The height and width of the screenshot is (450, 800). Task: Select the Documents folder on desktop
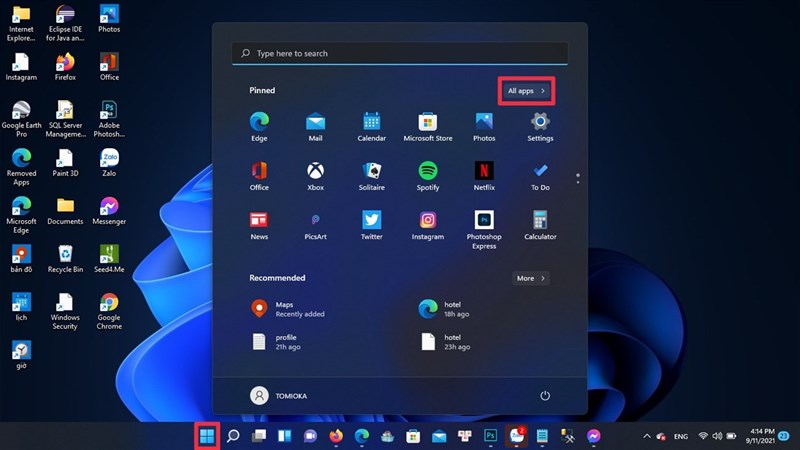tap(65, 211)
